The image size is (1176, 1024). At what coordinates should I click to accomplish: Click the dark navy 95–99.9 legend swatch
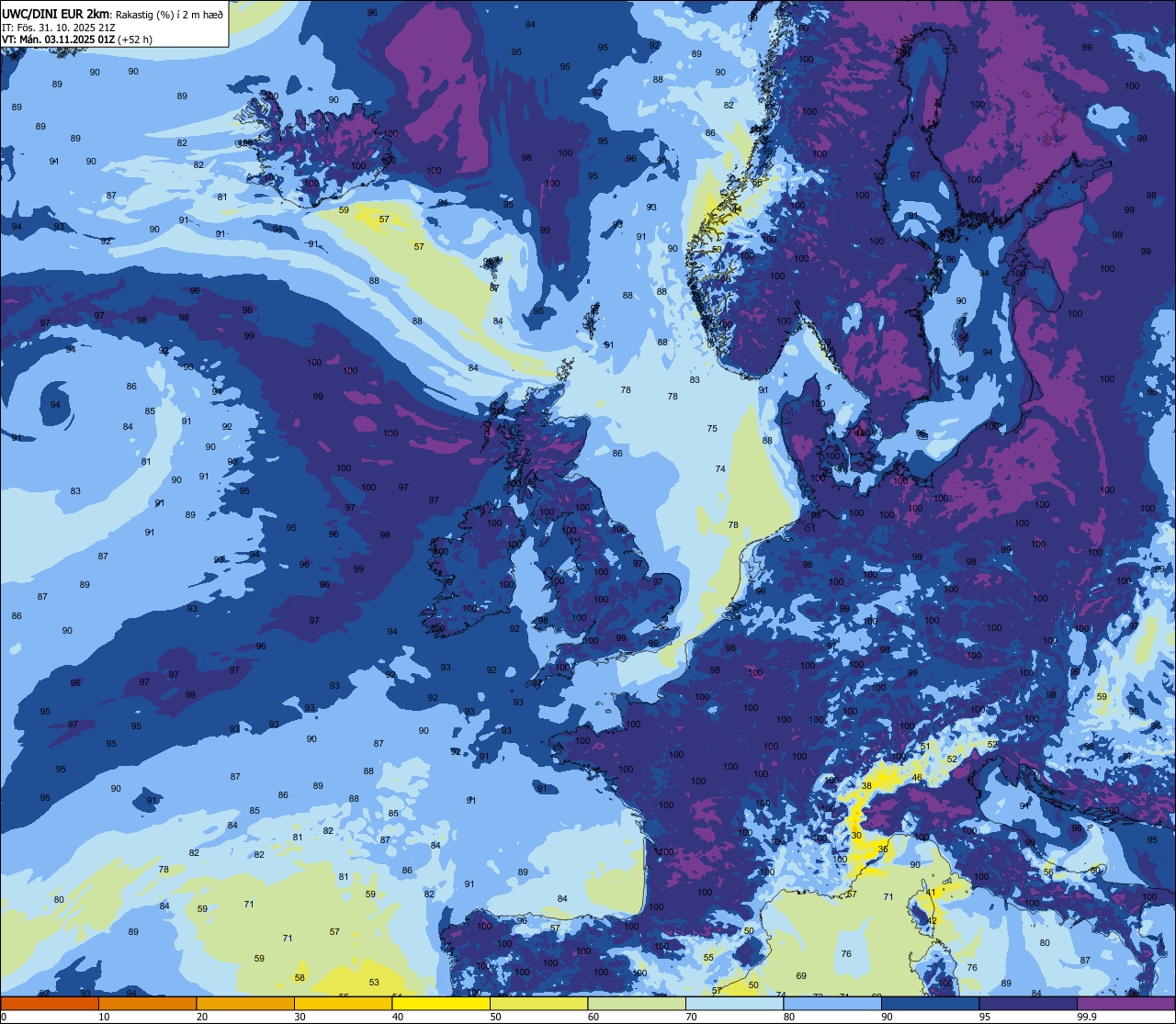pyautogui.click(x=1028, y=1003)
